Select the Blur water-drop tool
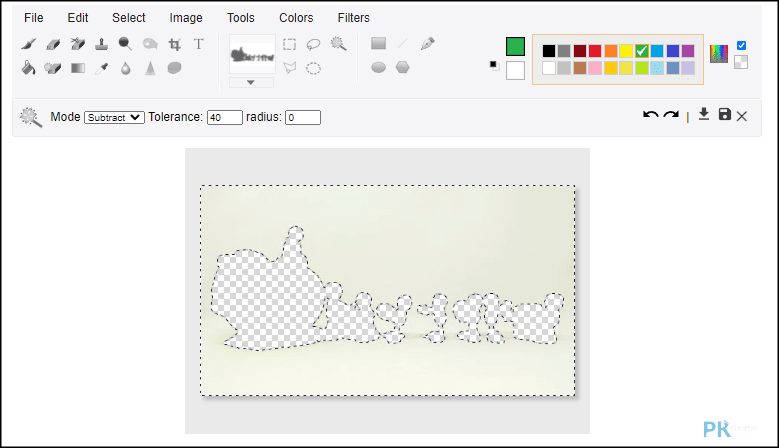This screenshot has width=779, height=448. 126,69
